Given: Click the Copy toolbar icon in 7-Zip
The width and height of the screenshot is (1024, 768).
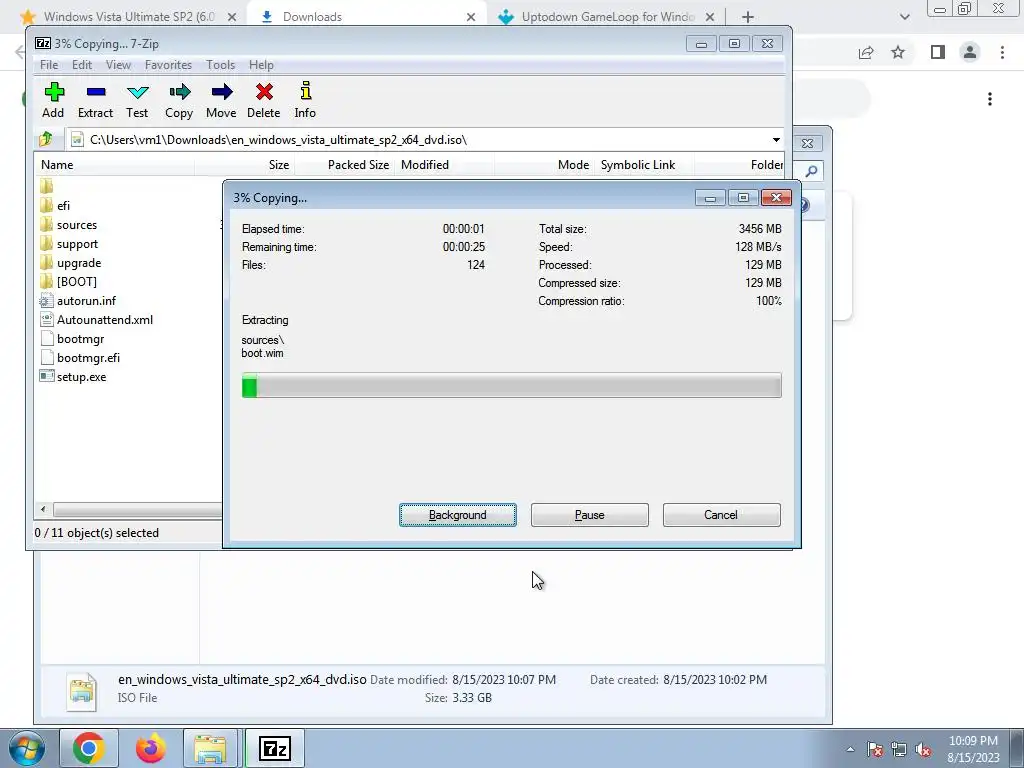Looking at the screenshot, I should pos(179,92).
